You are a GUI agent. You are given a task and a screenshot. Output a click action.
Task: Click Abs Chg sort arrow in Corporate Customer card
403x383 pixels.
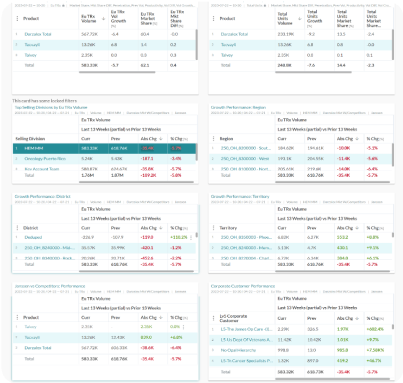[357, 318]
